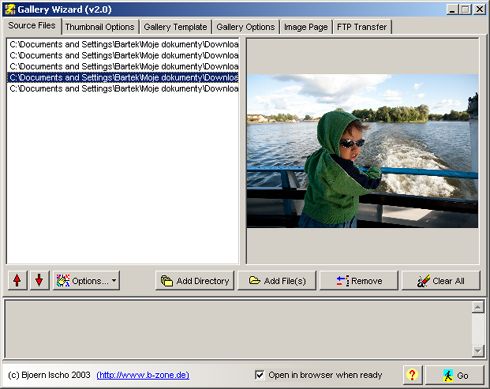Click the Add File(s) button

[x=277, y=281]
